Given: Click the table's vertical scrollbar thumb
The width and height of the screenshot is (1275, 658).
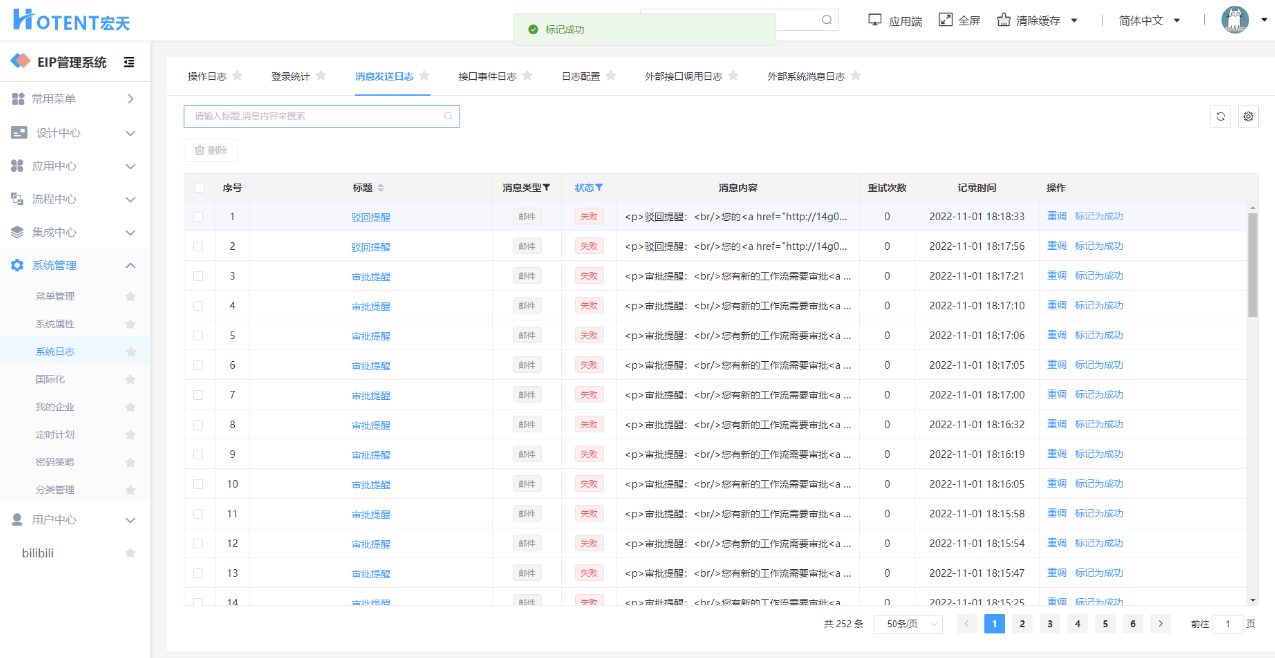Looking at the screenshot, I should tap(1253, 265).
